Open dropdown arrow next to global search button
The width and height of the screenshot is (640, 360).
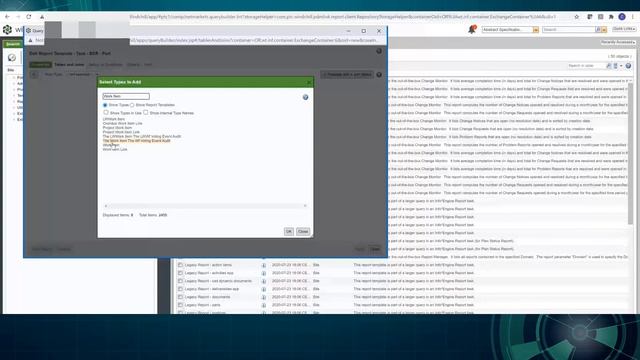point(604,30)
